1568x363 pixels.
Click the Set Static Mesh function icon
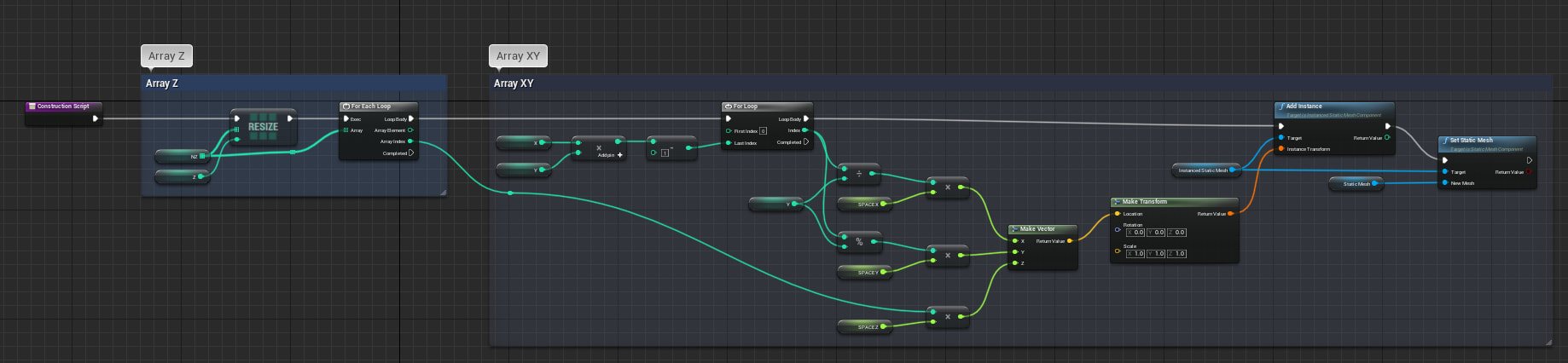(x=1444, y=141)
